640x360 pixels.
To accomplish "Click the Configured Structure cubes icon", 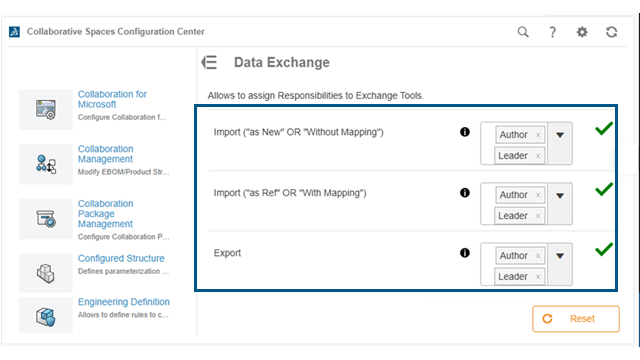I will pyautogui.click(x=46, y=273).
